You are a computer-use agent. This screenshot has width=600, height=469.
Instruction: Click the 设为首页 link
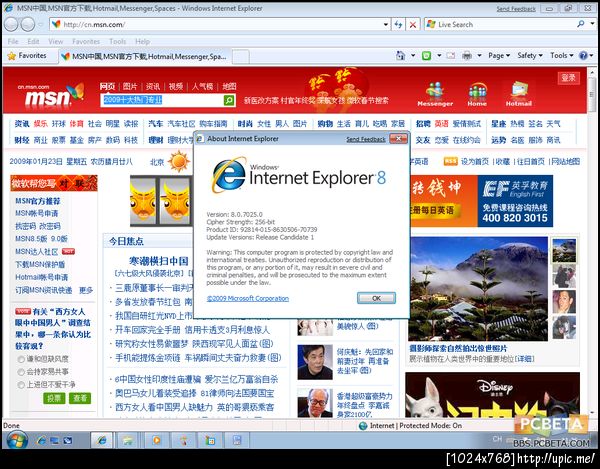(474, 161)
